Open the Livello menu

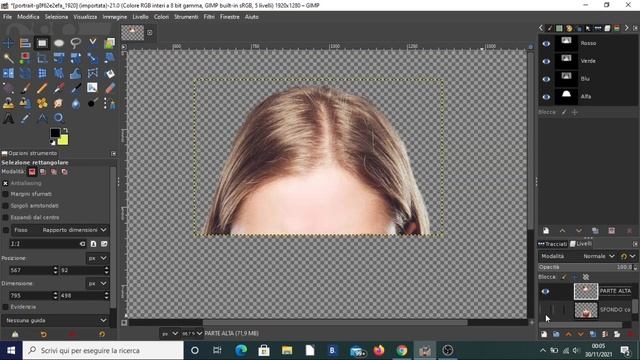tap(140, 17)
